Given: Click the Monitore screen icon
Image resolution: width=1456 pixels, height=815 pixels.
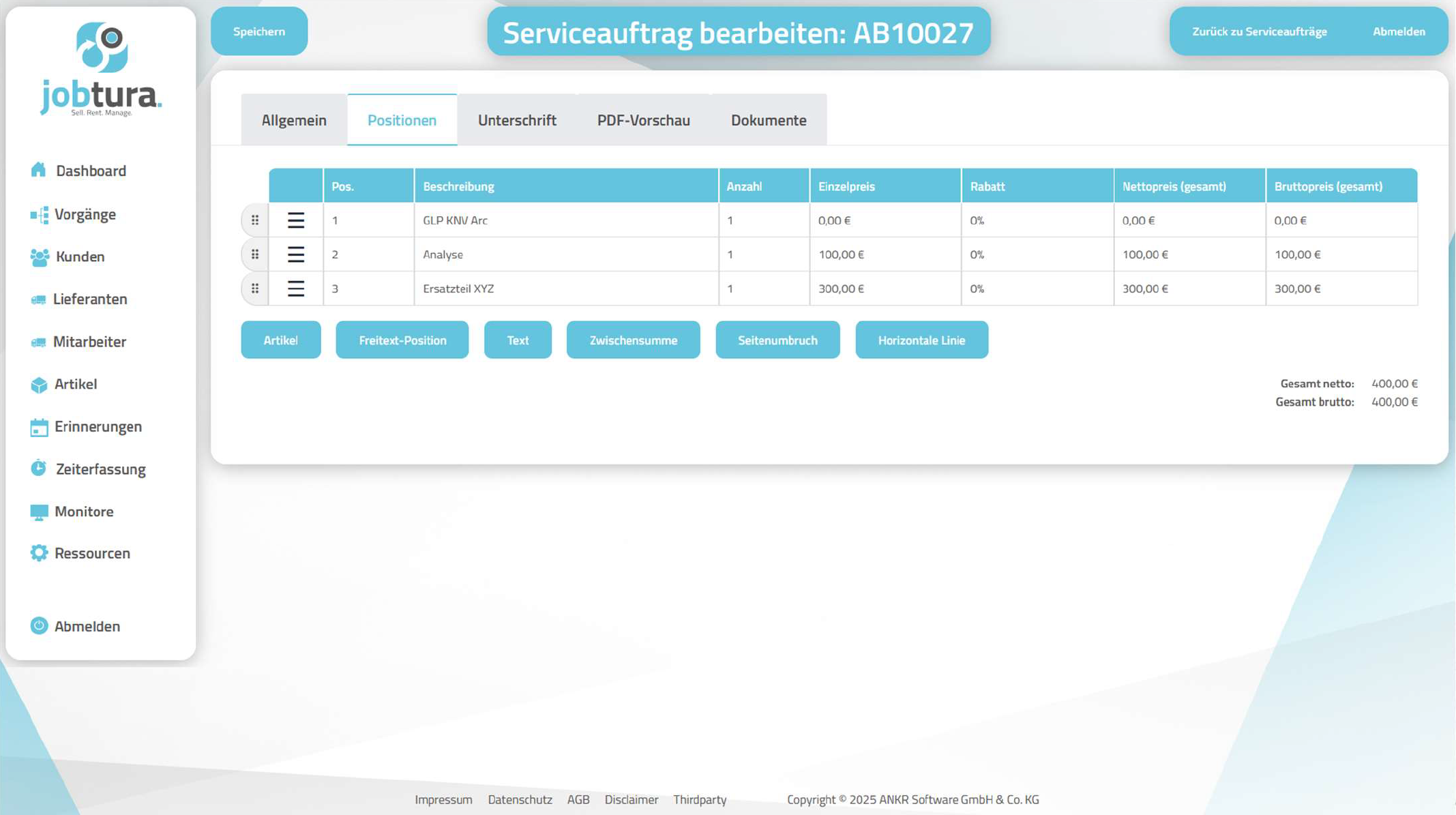Looking at the screenshot, I should click(x=39, y=512).
